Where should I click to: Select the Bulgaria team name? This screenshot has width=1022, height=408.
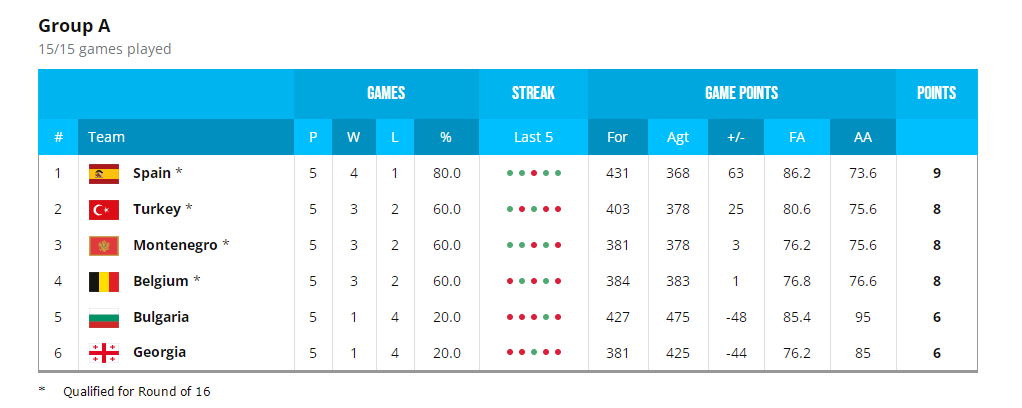161,317
